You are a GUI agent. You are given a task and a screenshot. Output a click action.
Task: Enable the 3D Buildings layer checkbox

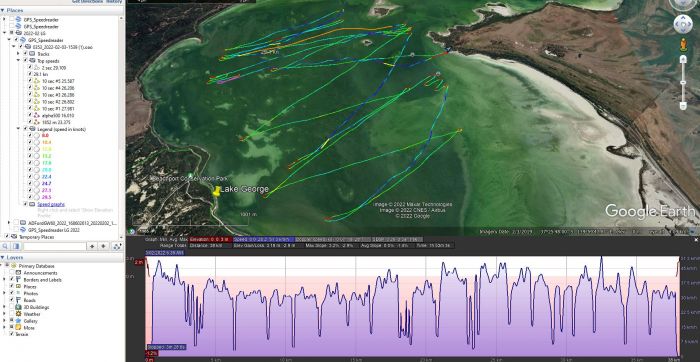point(12,308)
